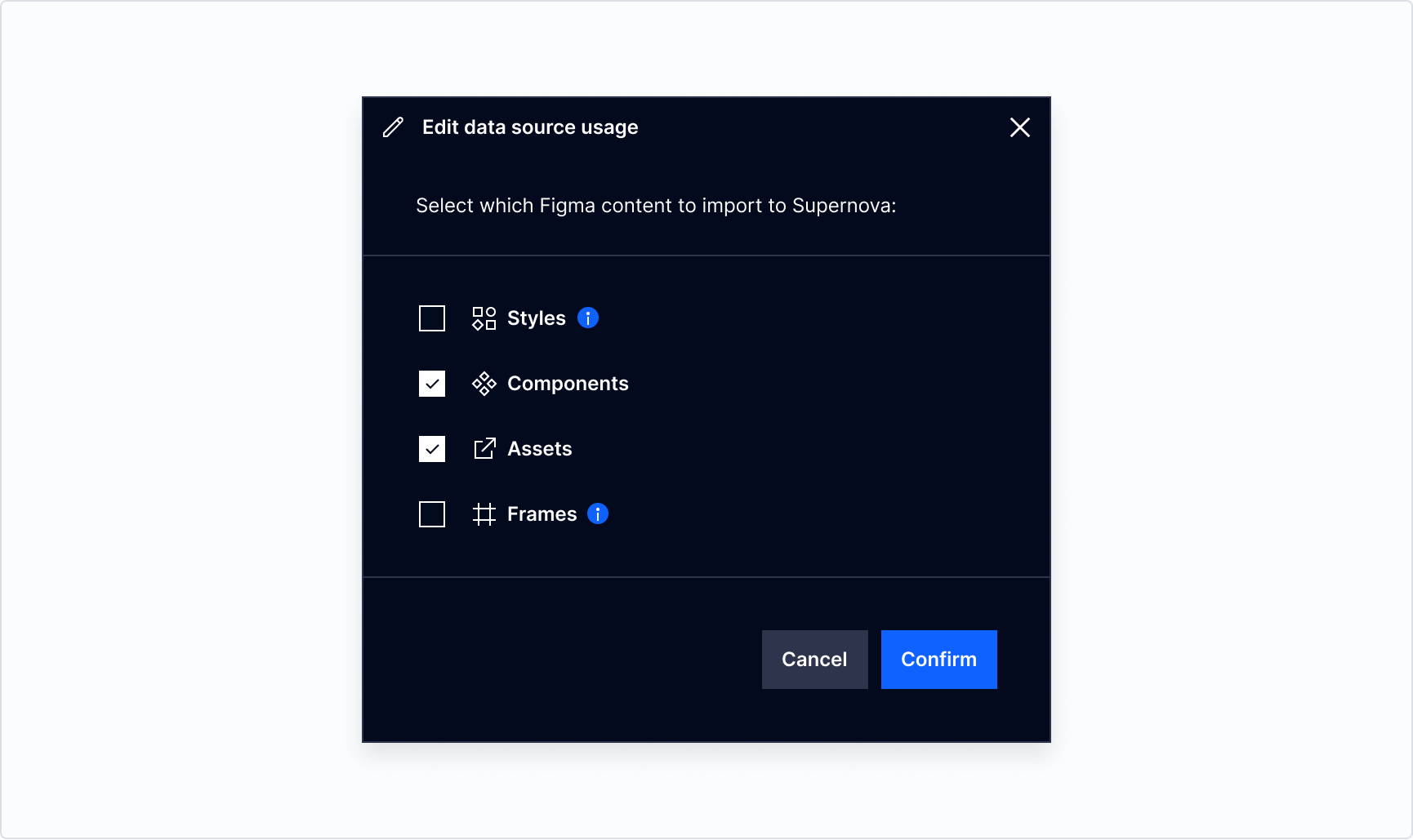1413x840 pixels.
Task: Open the info tooltip next to Frames
Action: point(598,513)
